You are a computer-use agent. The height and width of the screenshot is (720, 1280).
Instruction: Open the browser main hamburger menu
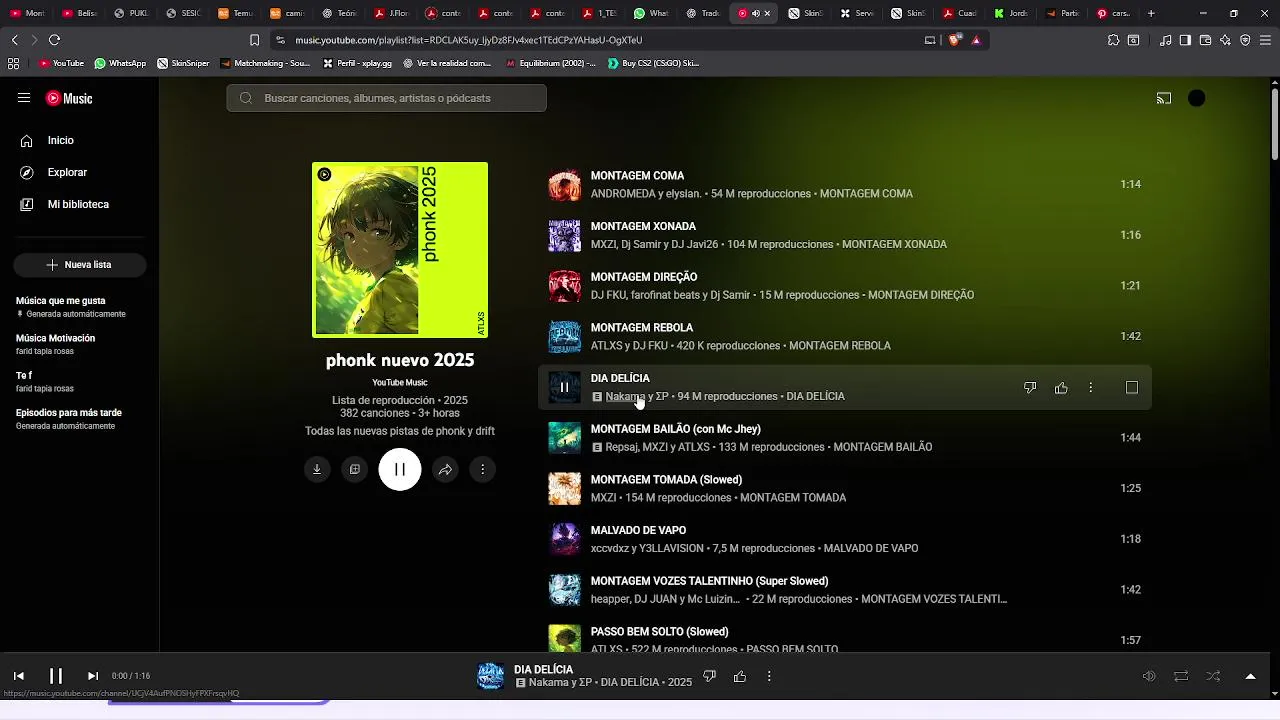point(1265,40)
